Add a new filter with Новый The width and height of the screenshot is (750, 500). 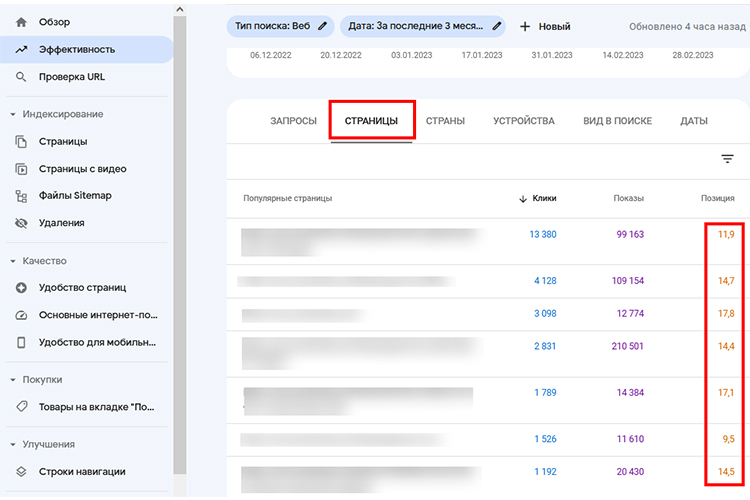[x=545, y=26]
